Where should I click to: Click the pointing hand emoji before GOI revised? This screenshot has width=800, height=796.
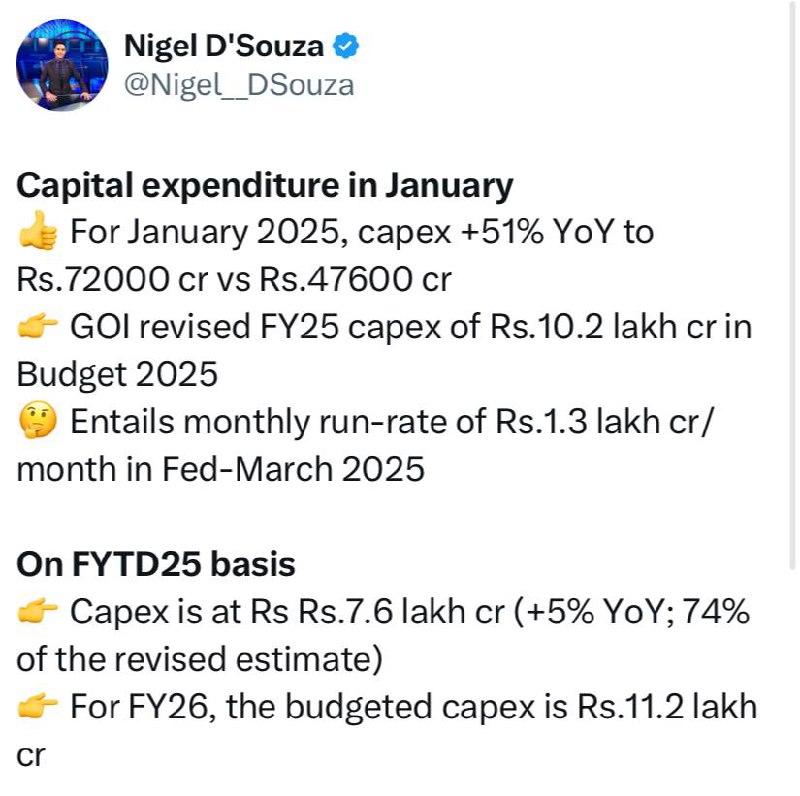[x=38, y=327]
